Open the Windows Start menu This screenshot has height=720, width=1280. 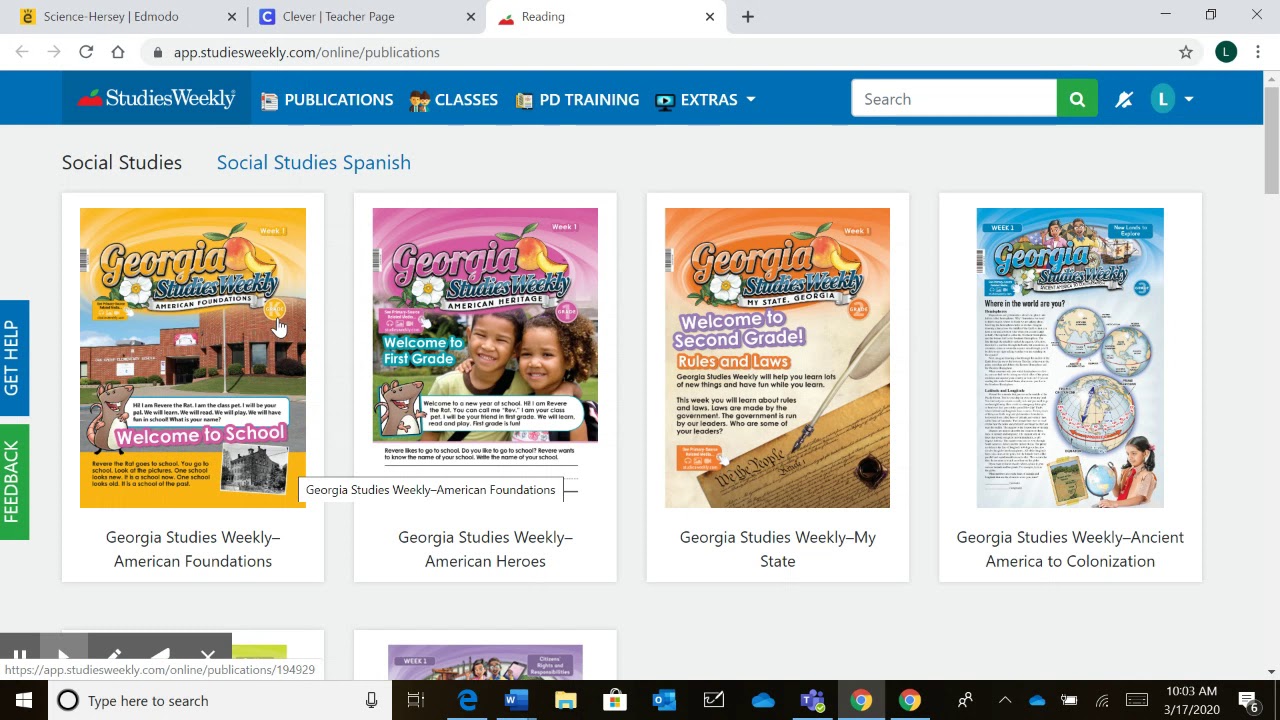coord(24,700)
